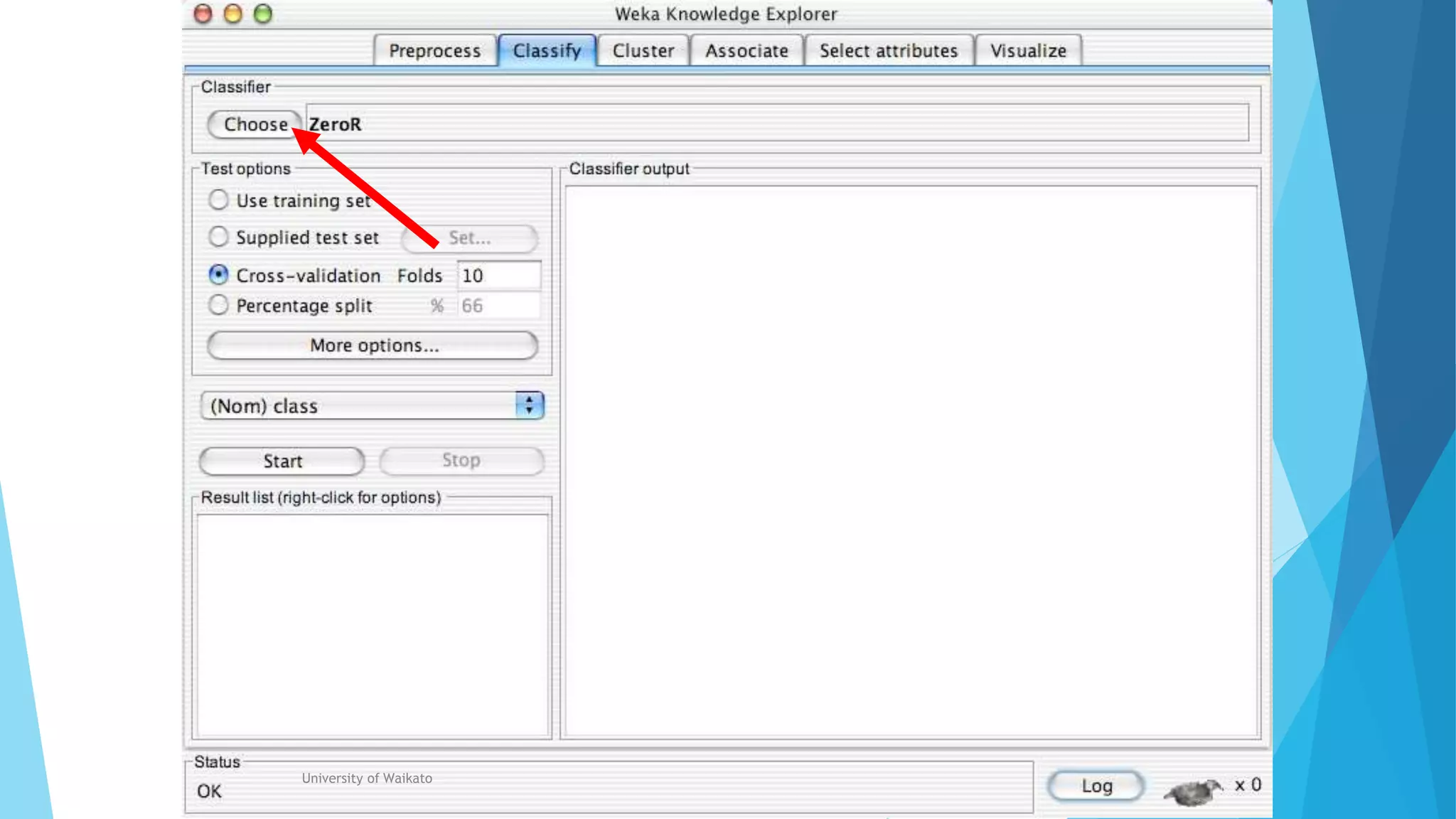This screenshot has width=1456, height=819.
Task: Click the red close window button
Action: pyautogui.click(x=203, y=14)
